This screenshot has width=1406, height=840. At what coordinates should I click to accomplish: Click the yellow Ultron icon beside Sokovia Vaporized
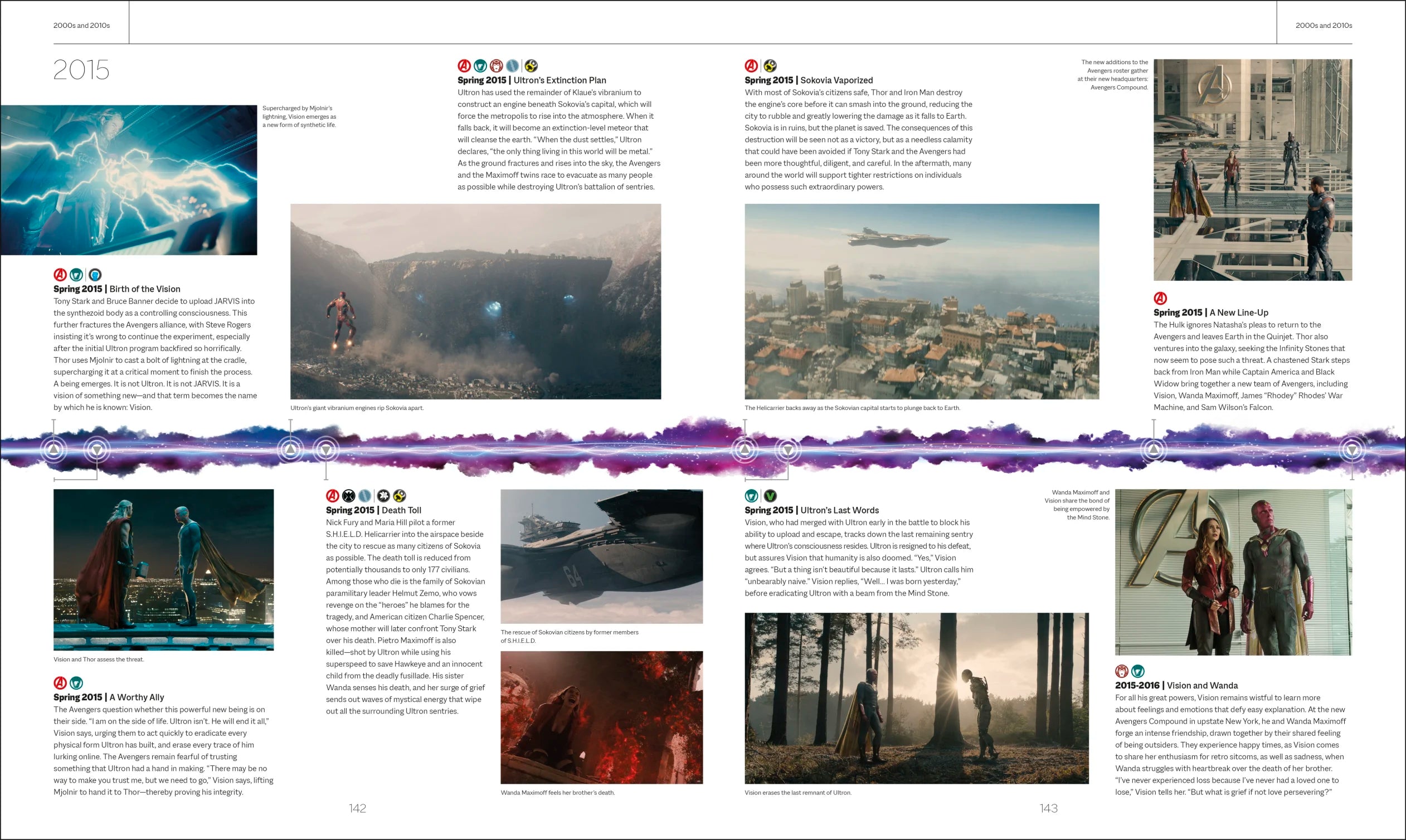click(x=770, y=66)
